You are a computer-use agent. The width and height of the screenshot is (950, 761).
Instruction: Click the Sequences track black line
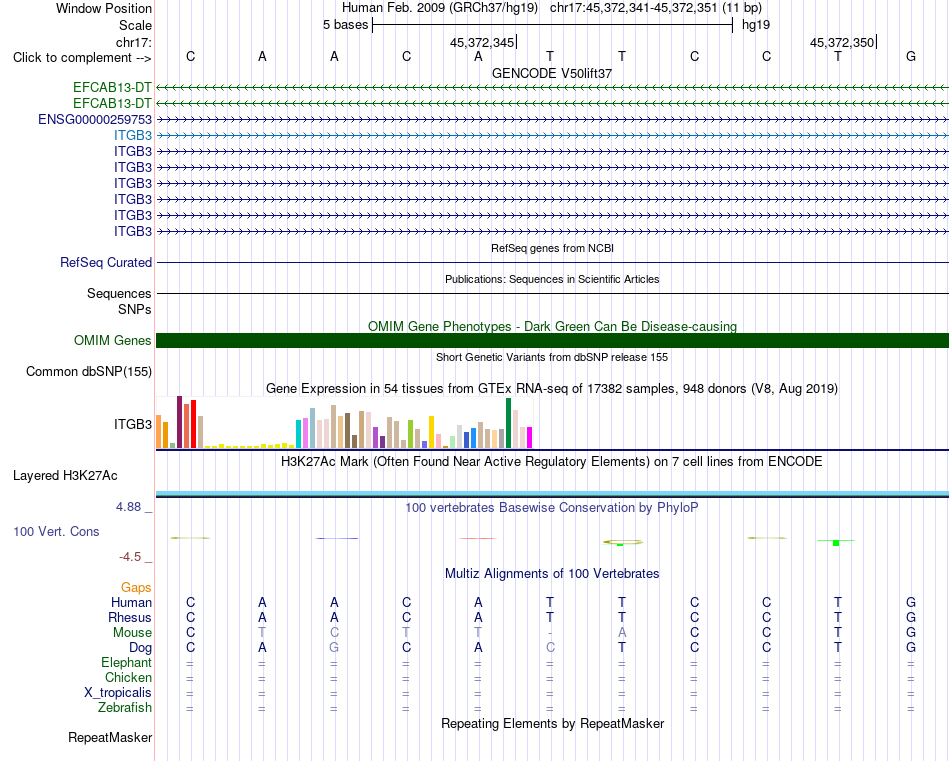(x=552, y=293)
